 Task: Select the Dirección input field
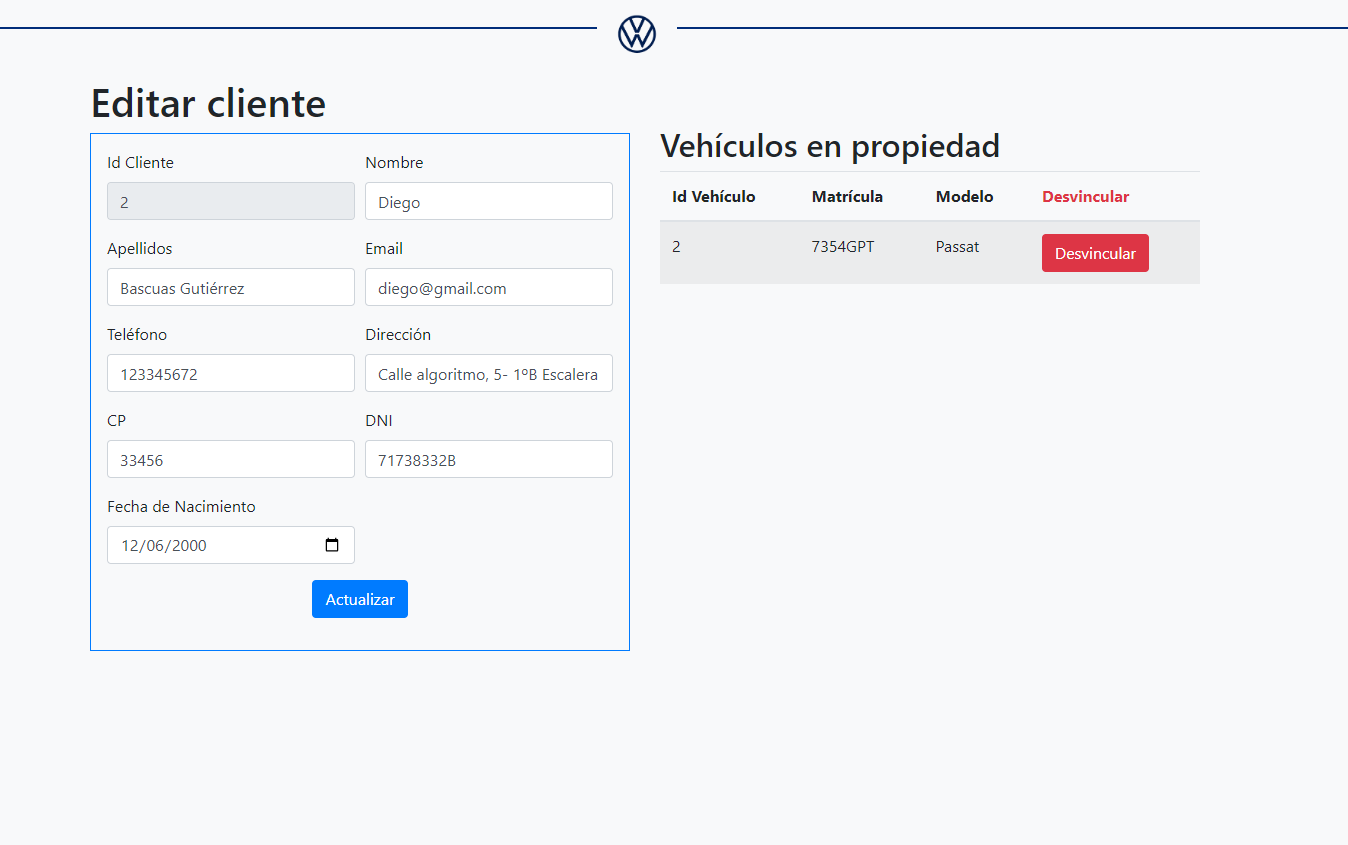[x=488, y=373]
